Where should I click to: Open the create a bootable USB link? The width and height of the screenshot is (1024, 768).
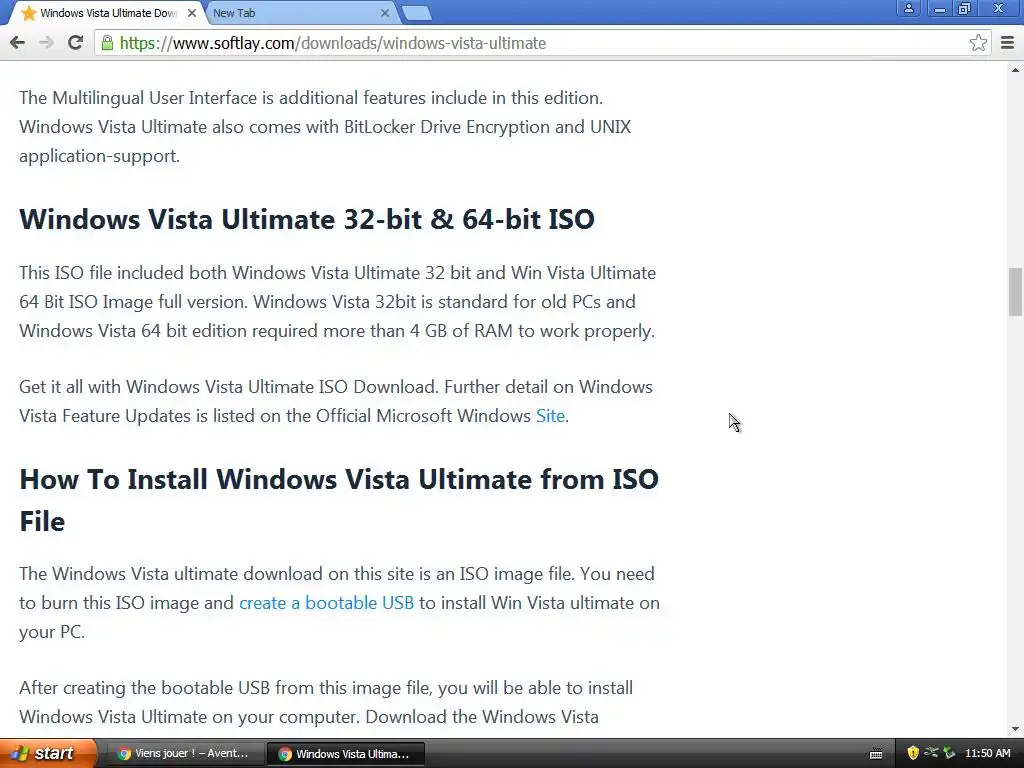[327, 603]
